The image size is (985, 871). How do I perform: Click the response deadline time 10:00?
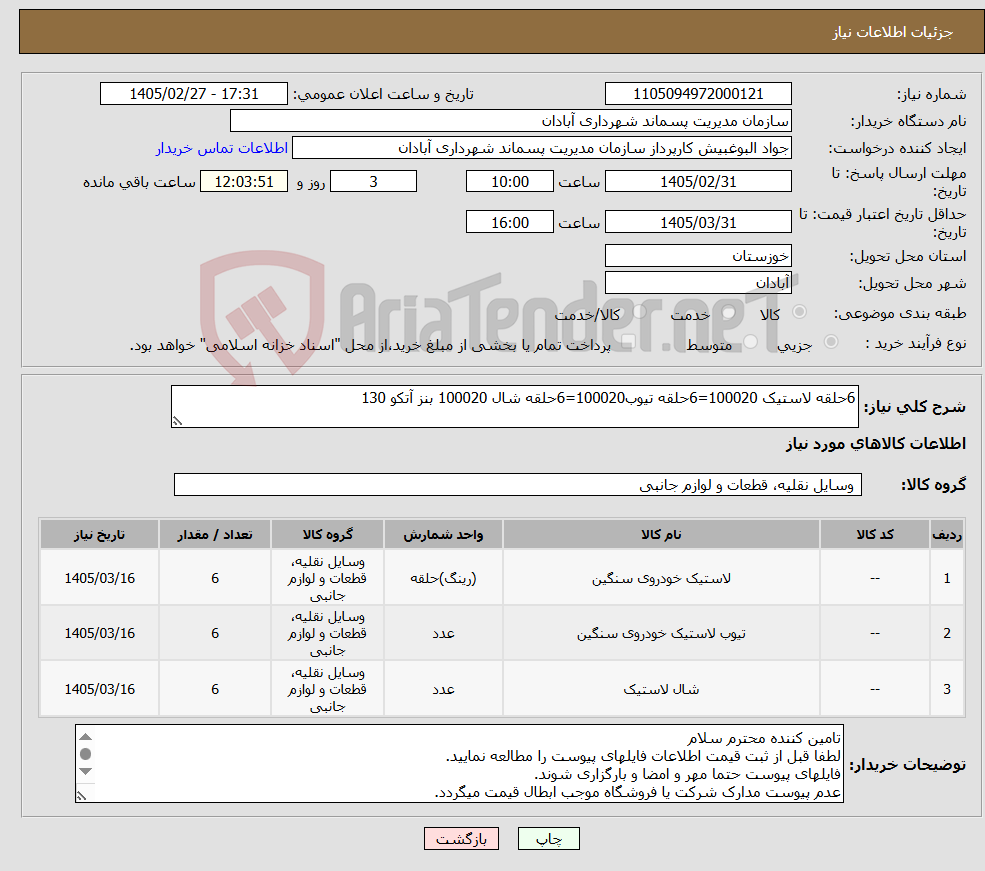[x=509, y=181]
